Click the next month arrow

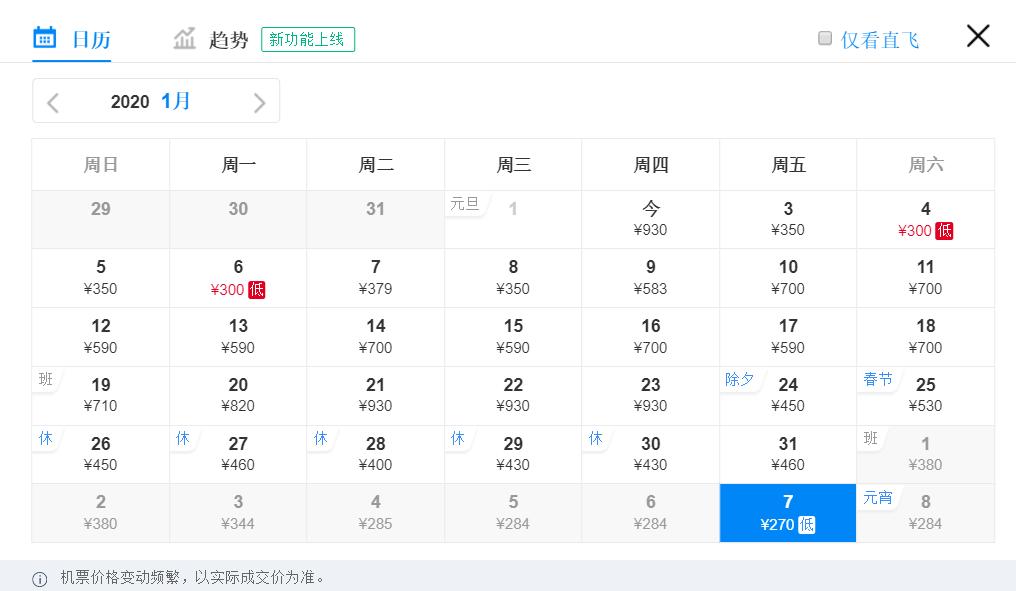coord(259,101)
